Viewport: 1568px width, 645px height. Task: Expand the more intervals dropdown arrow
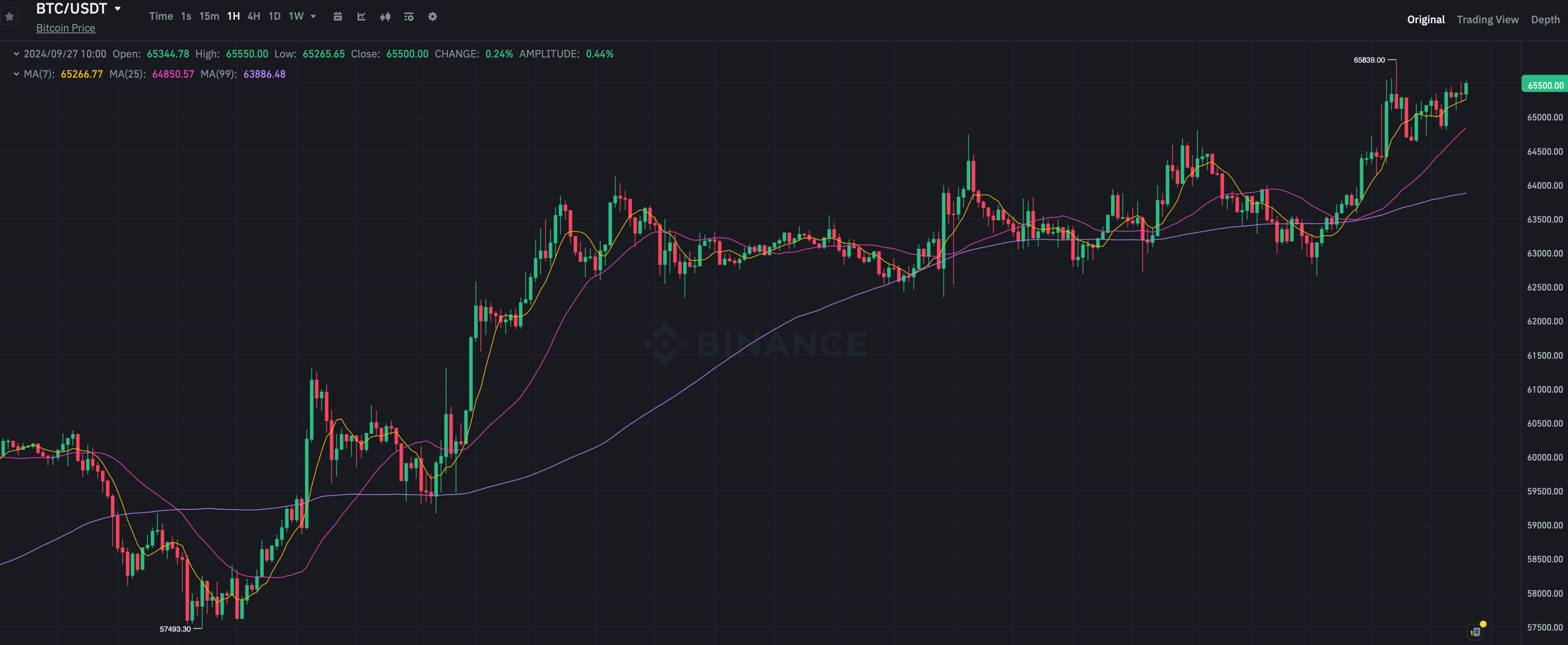click(x=313, y=16)
